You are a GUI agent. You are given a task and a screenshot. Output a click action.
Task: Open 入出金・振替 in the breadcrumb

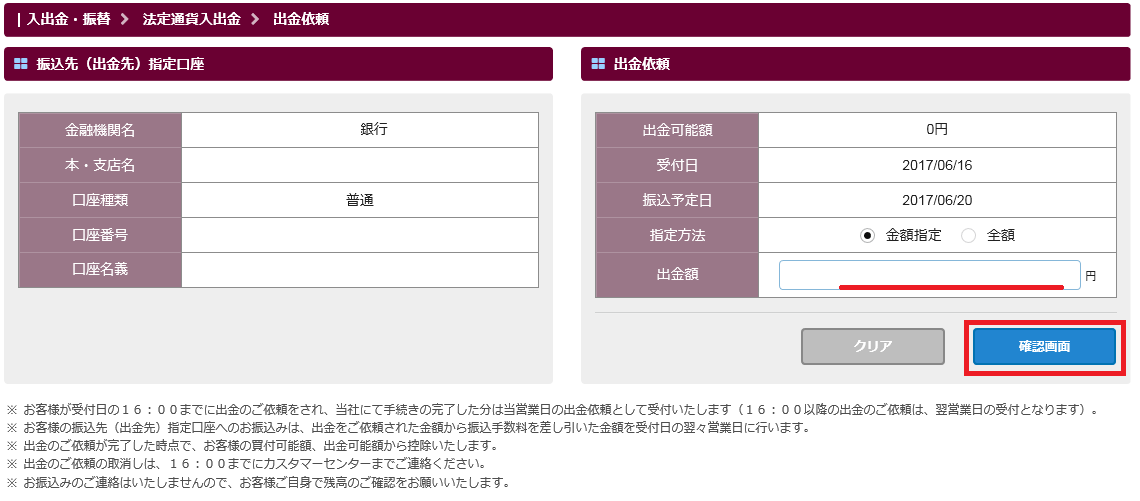point(68,19)
